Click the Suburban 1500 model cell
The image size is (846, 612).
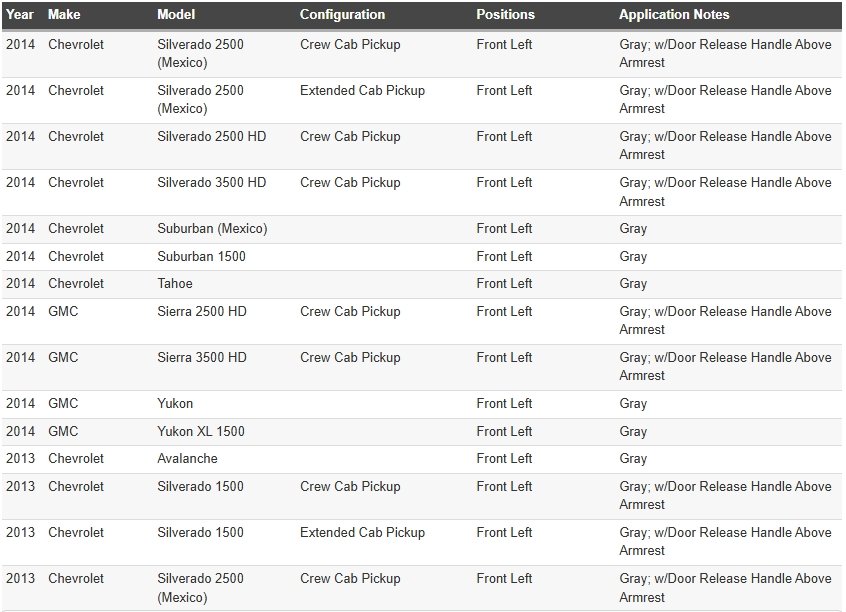point(201,257)
